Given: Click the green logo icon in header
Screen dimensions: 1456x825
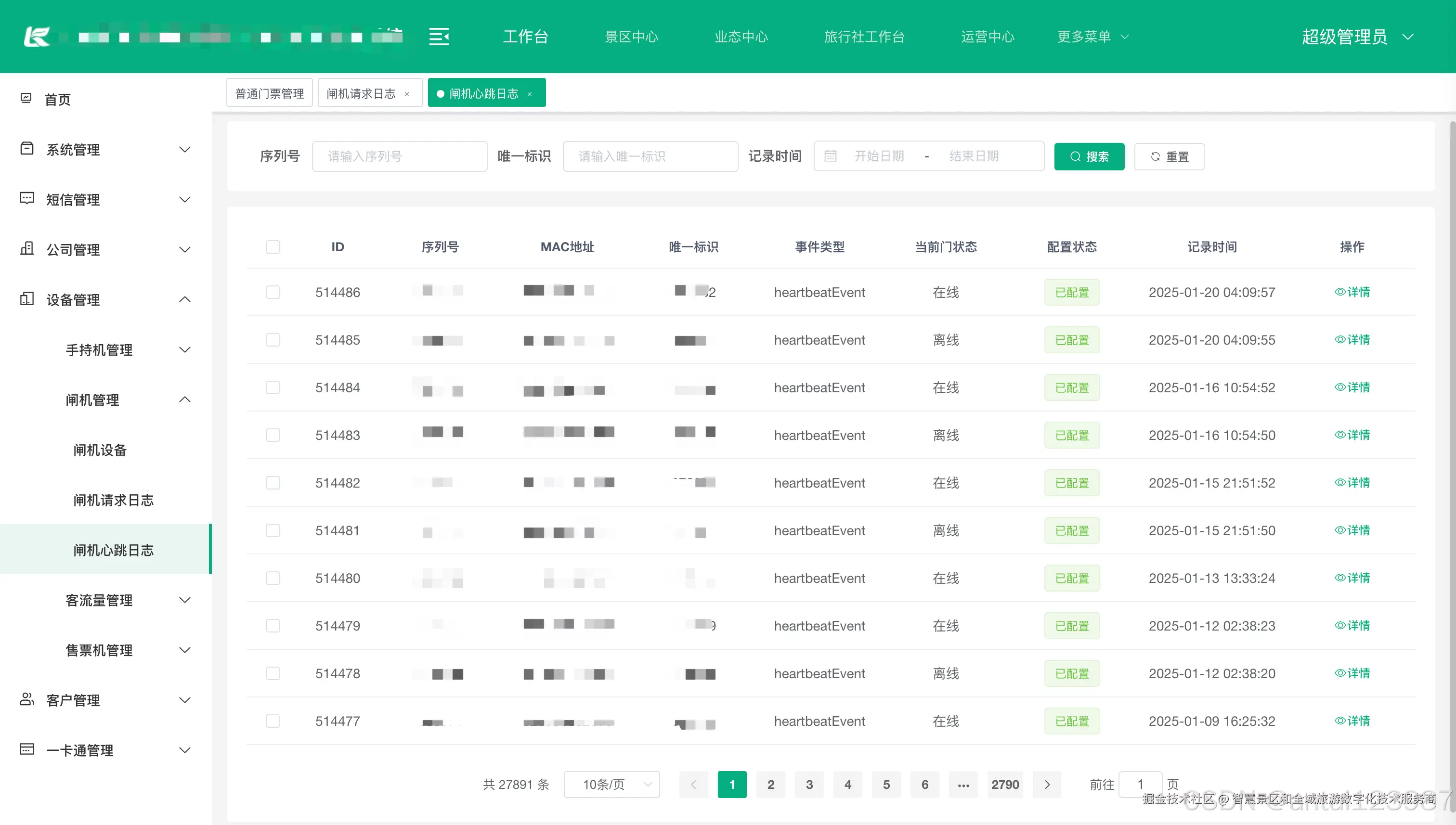Looking at the screenshot, I should tap(38, 37).
